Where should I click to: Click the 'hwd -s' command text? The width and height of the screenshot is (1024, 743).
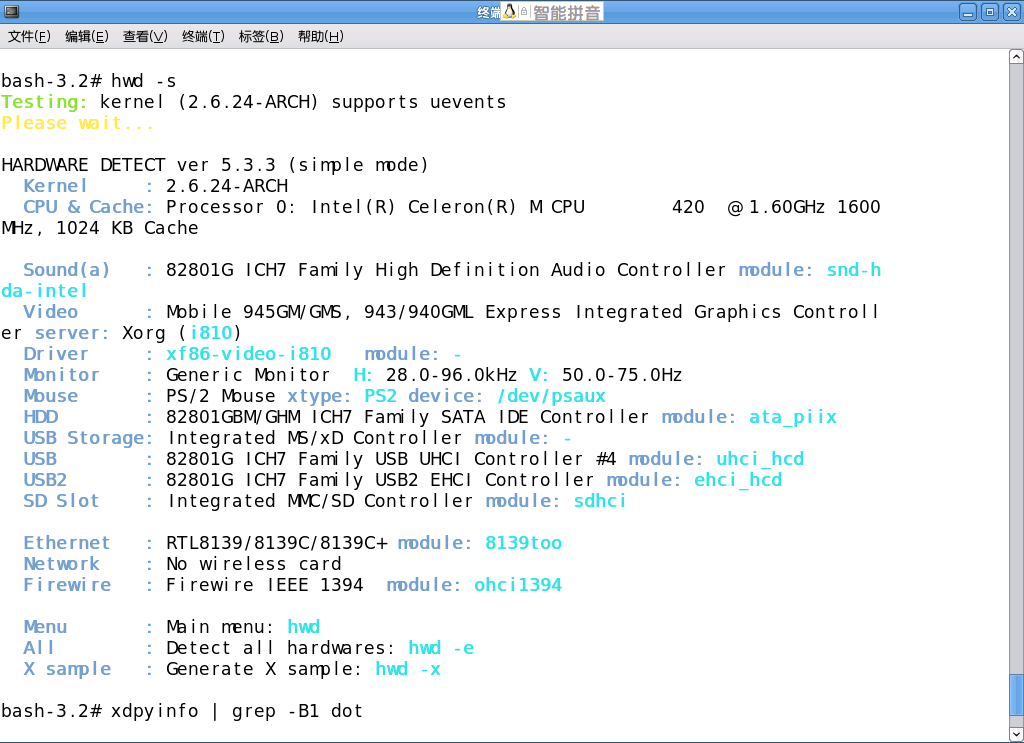pos(144,81)
